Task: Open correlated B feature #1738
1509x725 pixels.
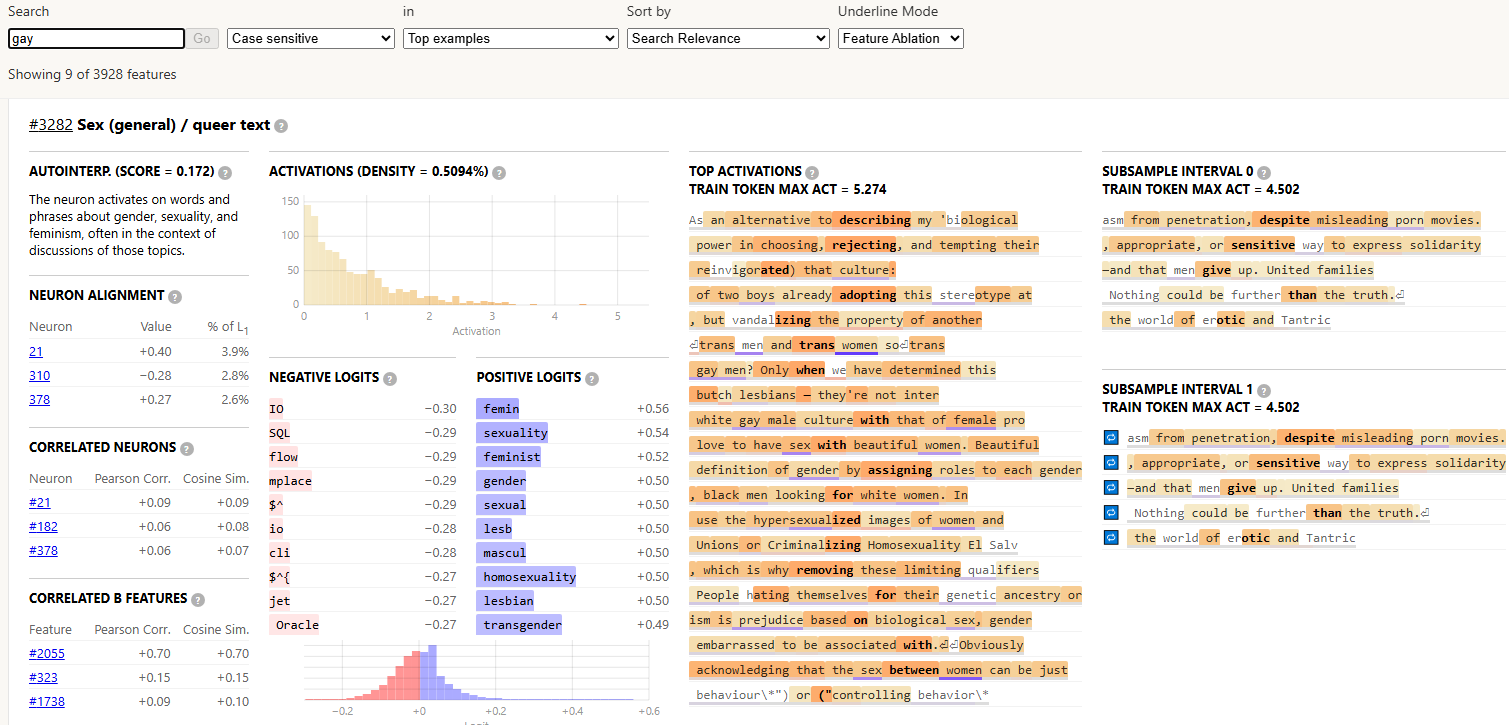Action: tap(46, 701)
